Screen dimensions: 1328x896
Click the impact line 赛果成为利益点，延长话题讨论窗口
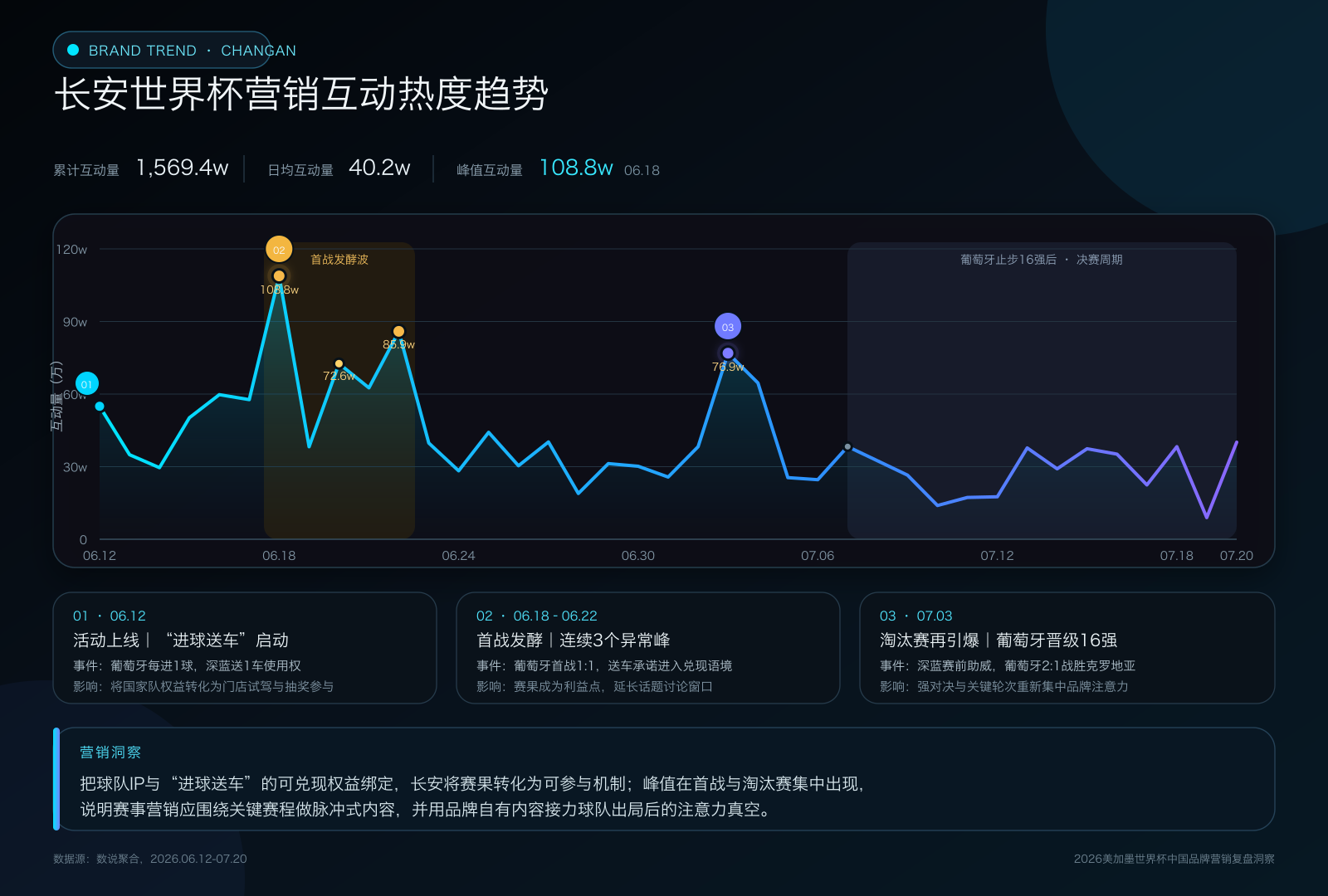pyautogui.click(x=594, y=686)
